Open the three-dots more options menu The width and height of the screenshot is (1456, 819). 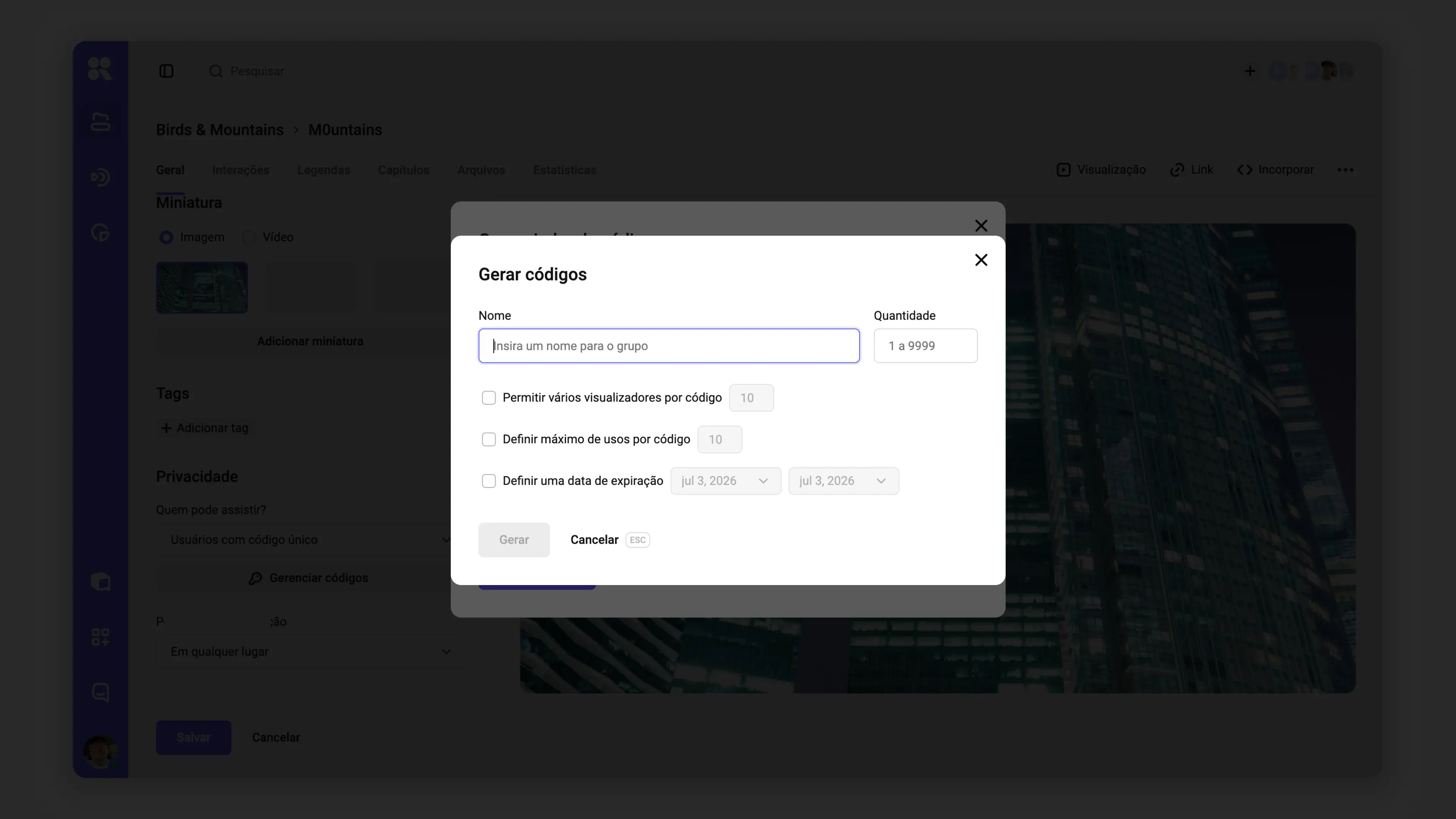point(1345,170)
